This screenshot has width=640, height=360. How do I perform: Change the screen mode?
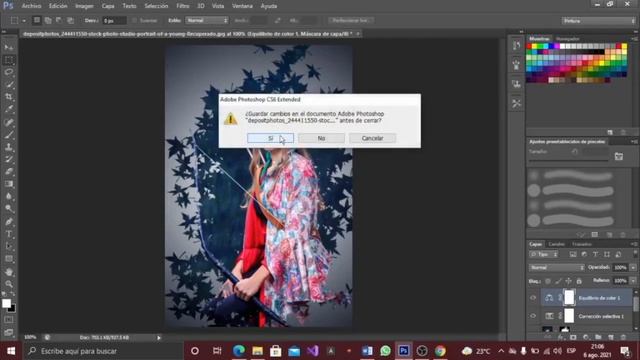tap(9, 332)
